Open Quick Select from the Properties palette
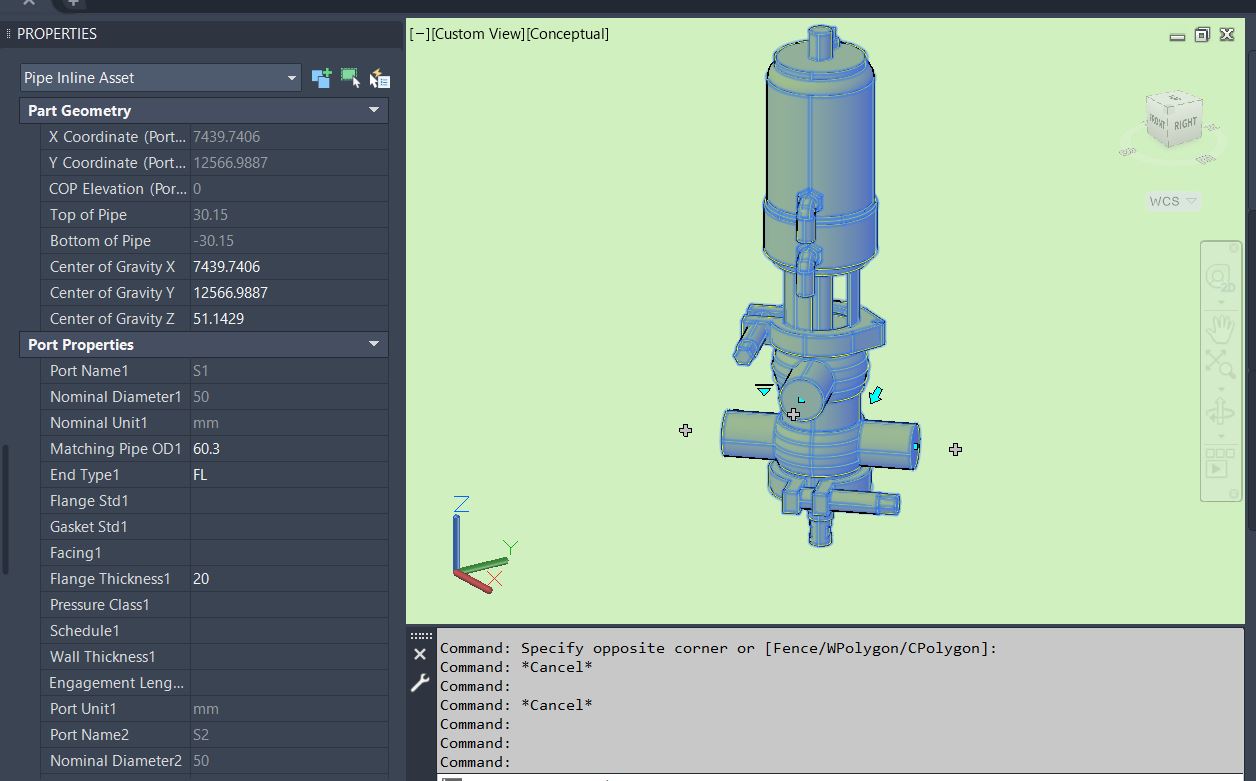Image resolution: width=1256 pixels, height=781 pixels. click(379, 78)
